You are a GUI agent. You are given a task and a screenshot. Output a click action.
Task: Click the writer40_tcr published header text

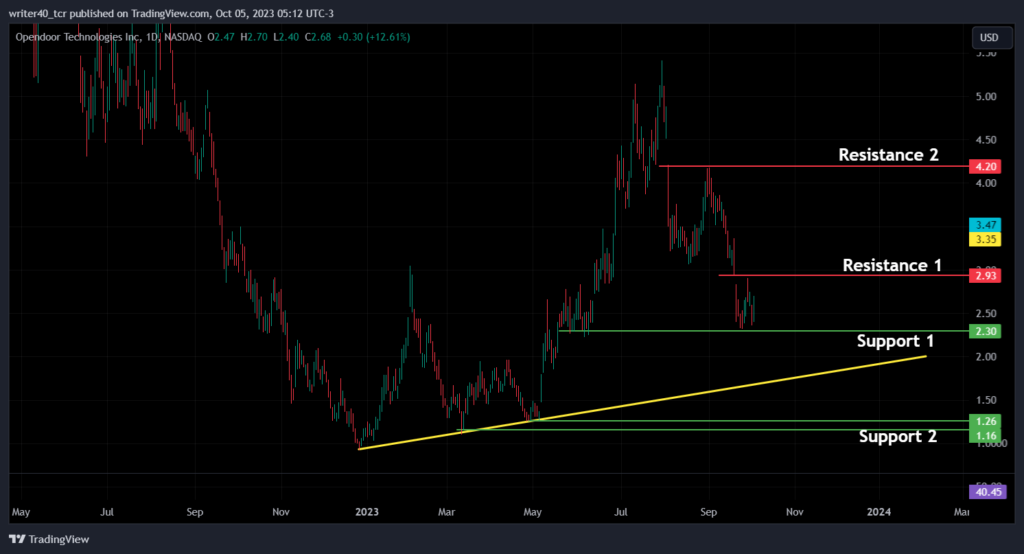[171, 14]
